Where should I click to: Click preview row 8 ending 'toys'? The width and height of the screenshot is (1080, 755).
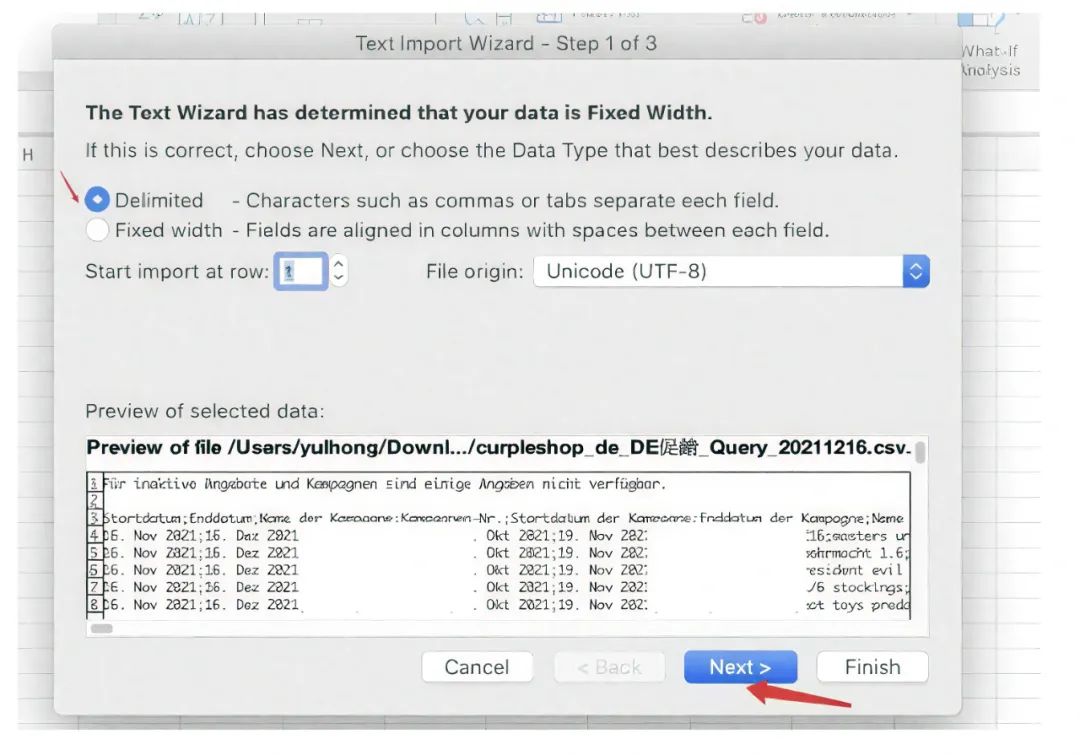click(x=847, y=605)
